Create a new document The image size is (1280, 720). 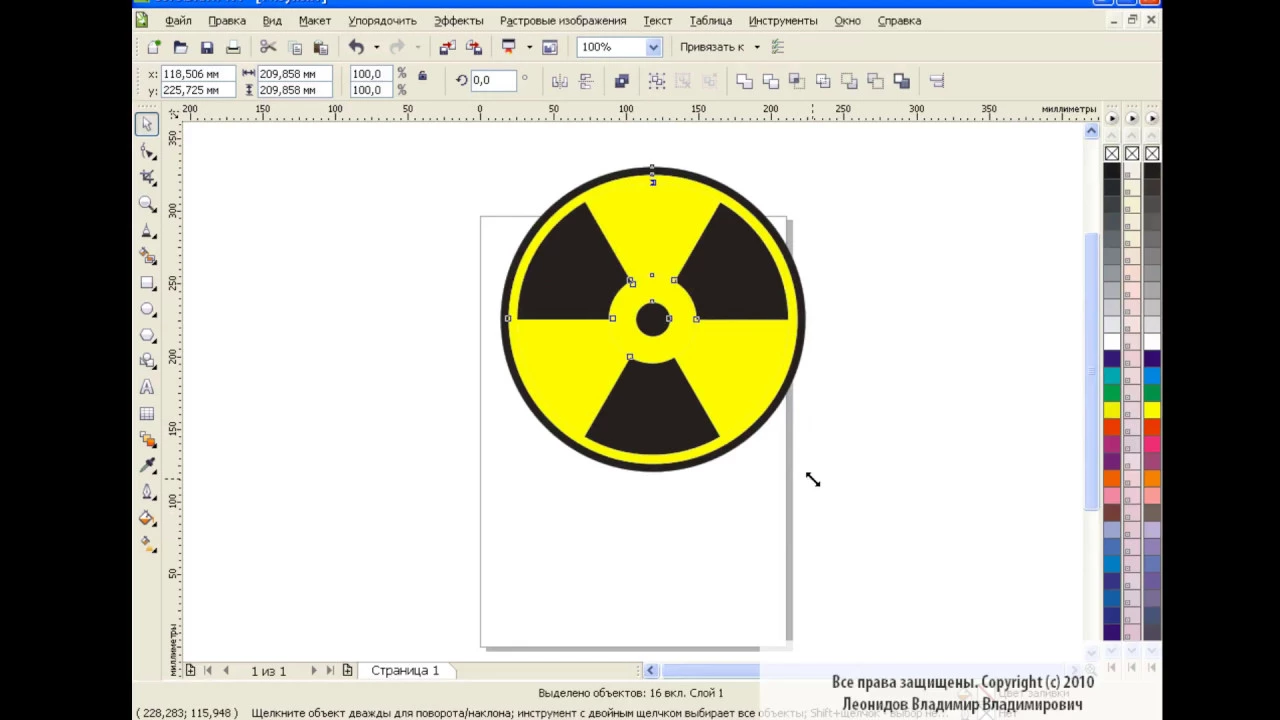tap(154, 47)
